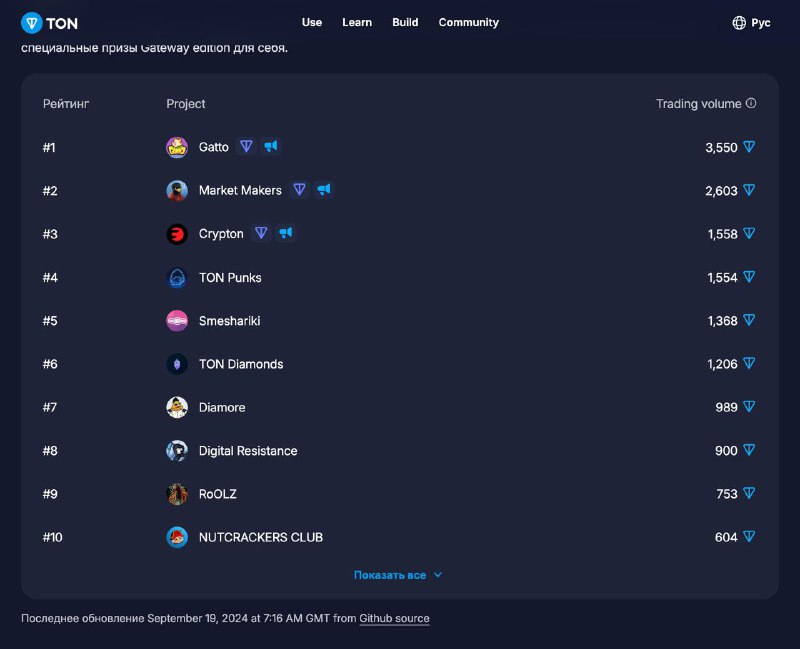The width and height of the screenshot is (800, 649).
Task: Expand the list with Показать все
Action: [x=397, y=575]
